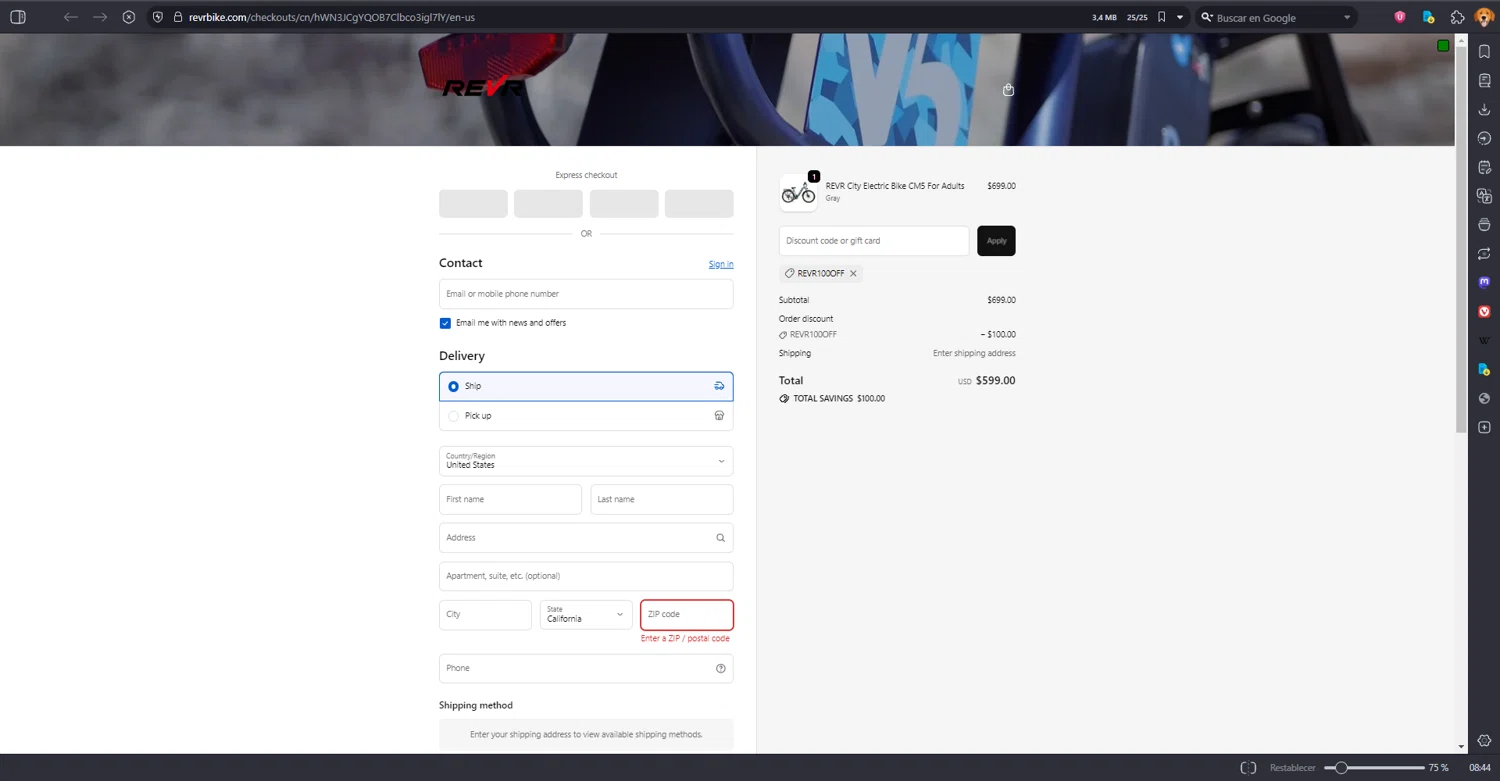Image resolution: width=1500 pixels, height=781 pixels.
Task: Click the Sign in link
Action: tap(721, 264)
